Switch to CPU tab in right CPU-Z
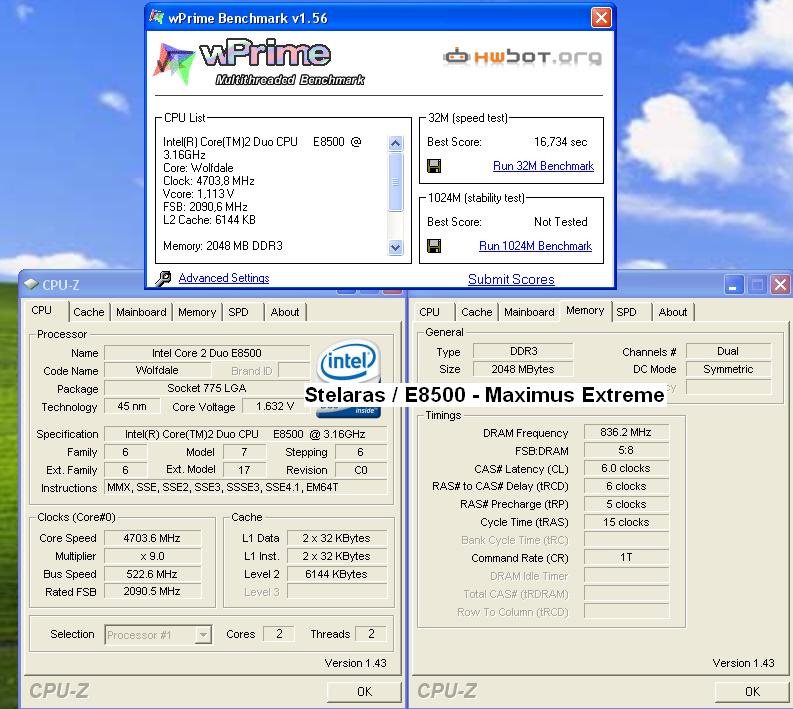The image size is (793, 709). [429, 312]
